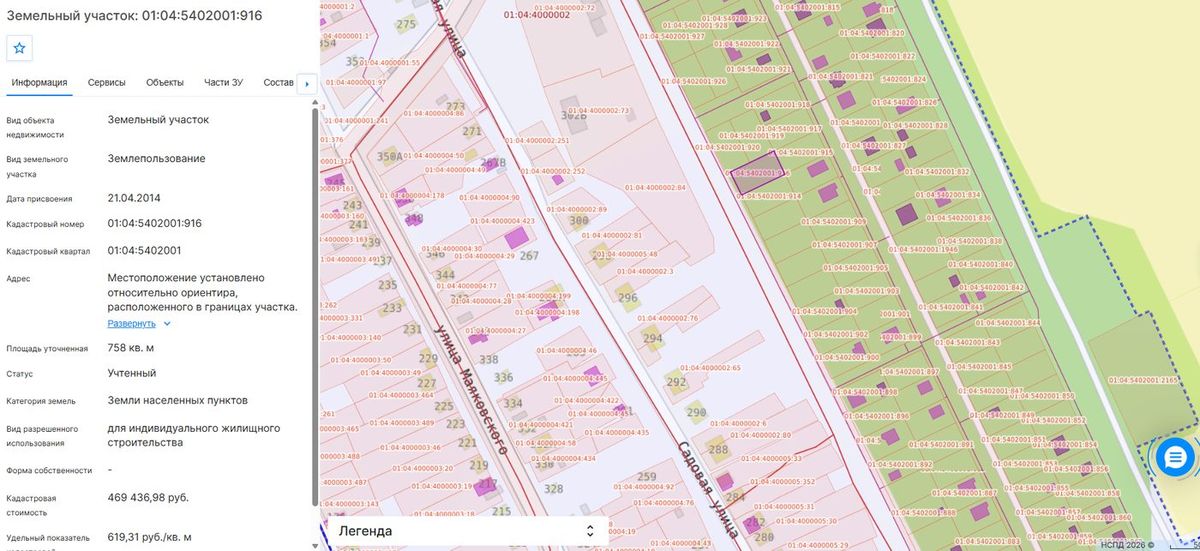Select unit value 619,31 руб./кв. м
This screenshot has height=551, width=1200.
[x=150, y=537]
